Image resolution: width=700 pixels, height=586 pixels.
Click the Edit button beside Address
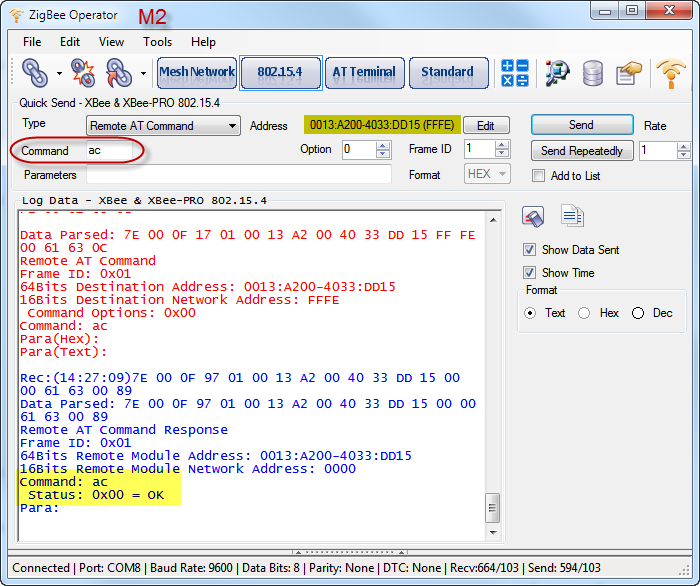tap(486, 125)
